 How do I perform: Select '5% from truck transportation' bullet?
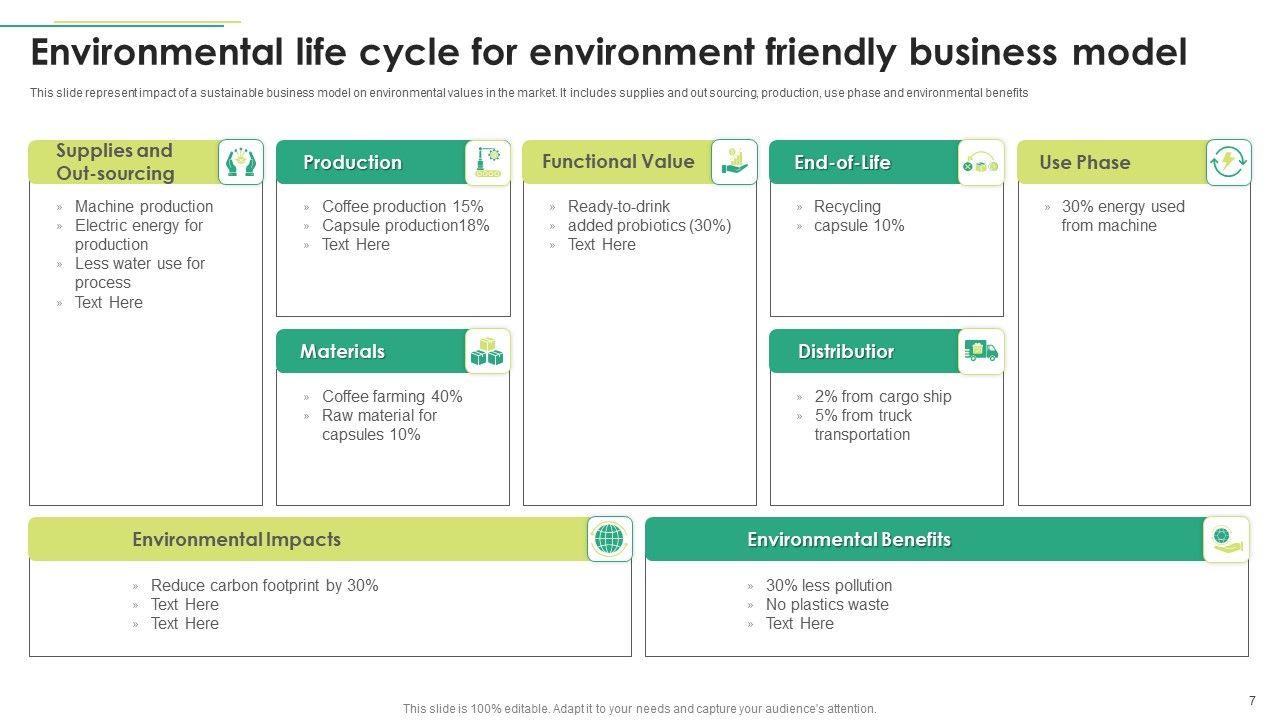tap(864, 425)
